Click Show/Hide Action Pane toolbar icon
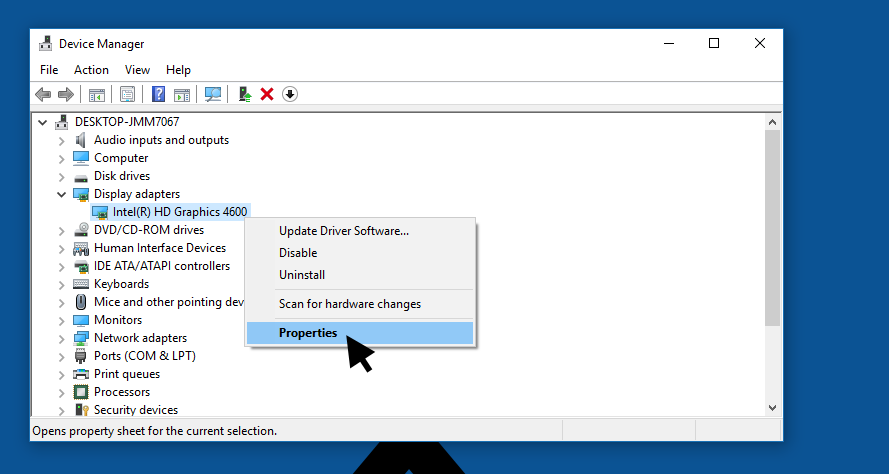The image size is (889, 474). click(182, 94)
